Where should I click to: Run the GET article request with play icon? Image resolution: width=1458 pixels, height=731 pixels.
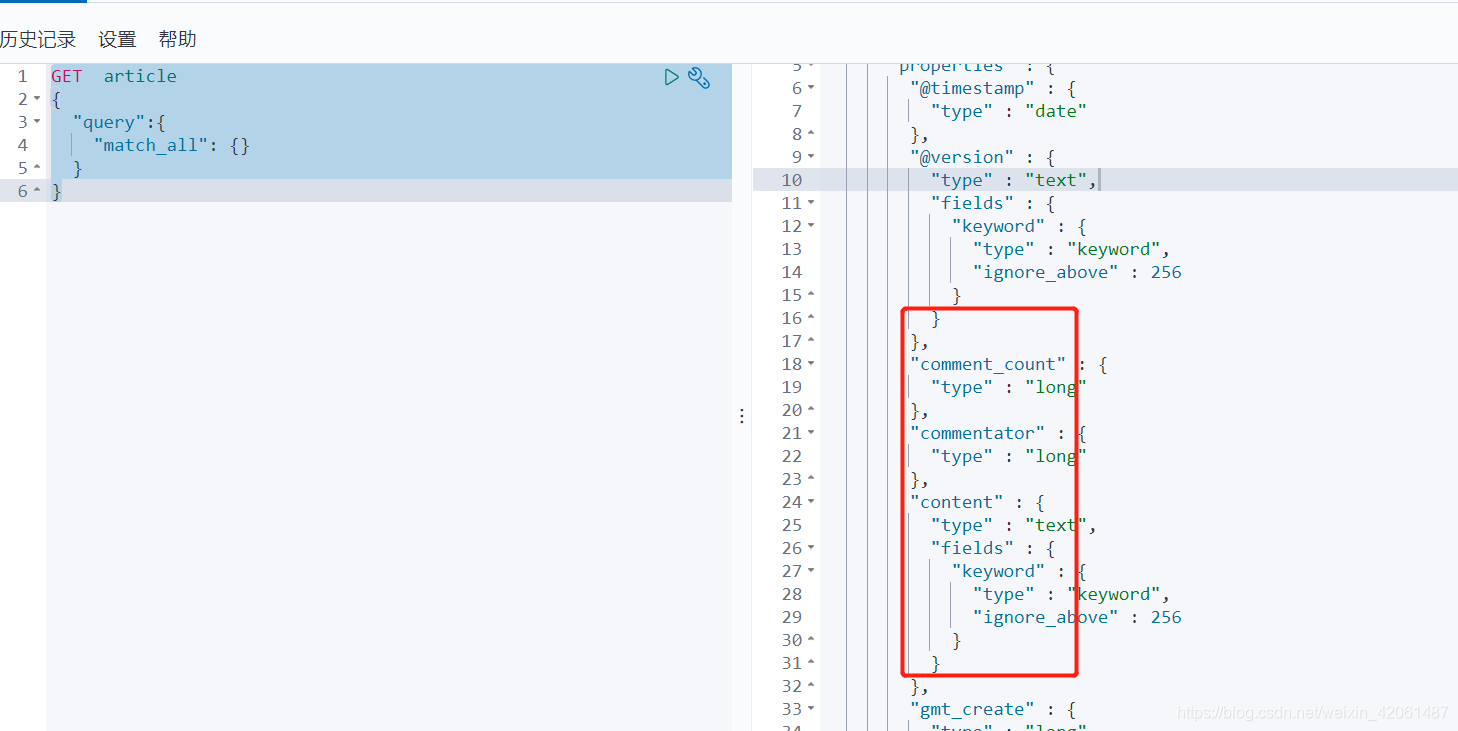[671, 77]
